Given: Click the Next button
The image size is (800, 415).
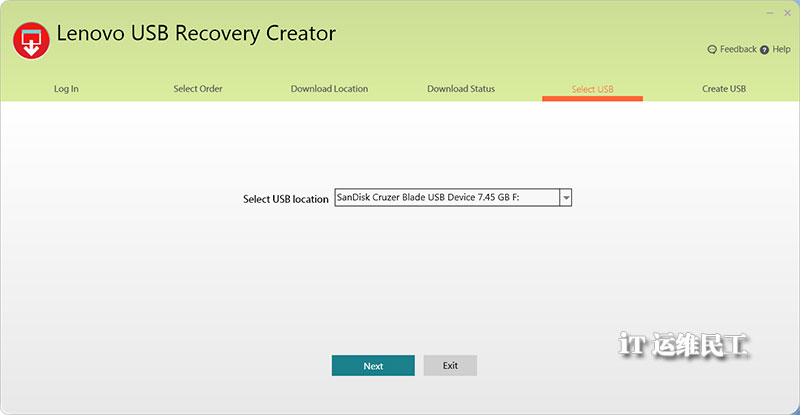Looking at the screenshot, I should pyautogui.click(x=373, y=365).
